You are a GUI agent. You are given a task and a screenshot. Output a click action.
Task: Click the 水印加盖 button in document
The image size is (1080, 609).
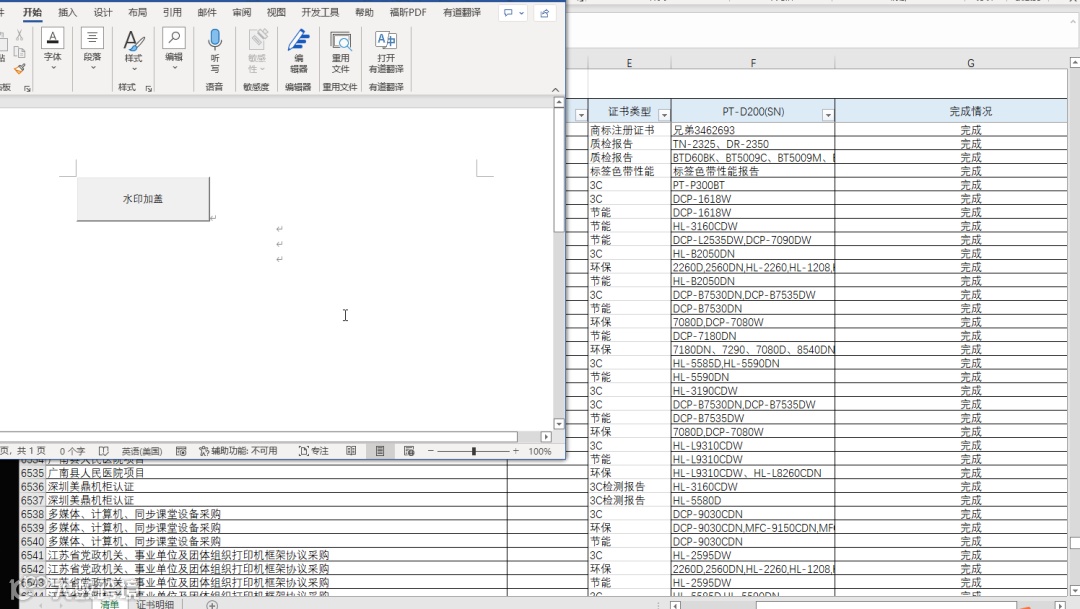[143, 199]
